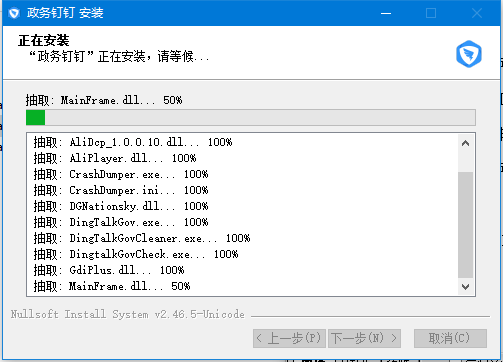Viewport: 503px width, 362px height.
Task: Select the AliPlayer.dll log line
Action: 115,158
